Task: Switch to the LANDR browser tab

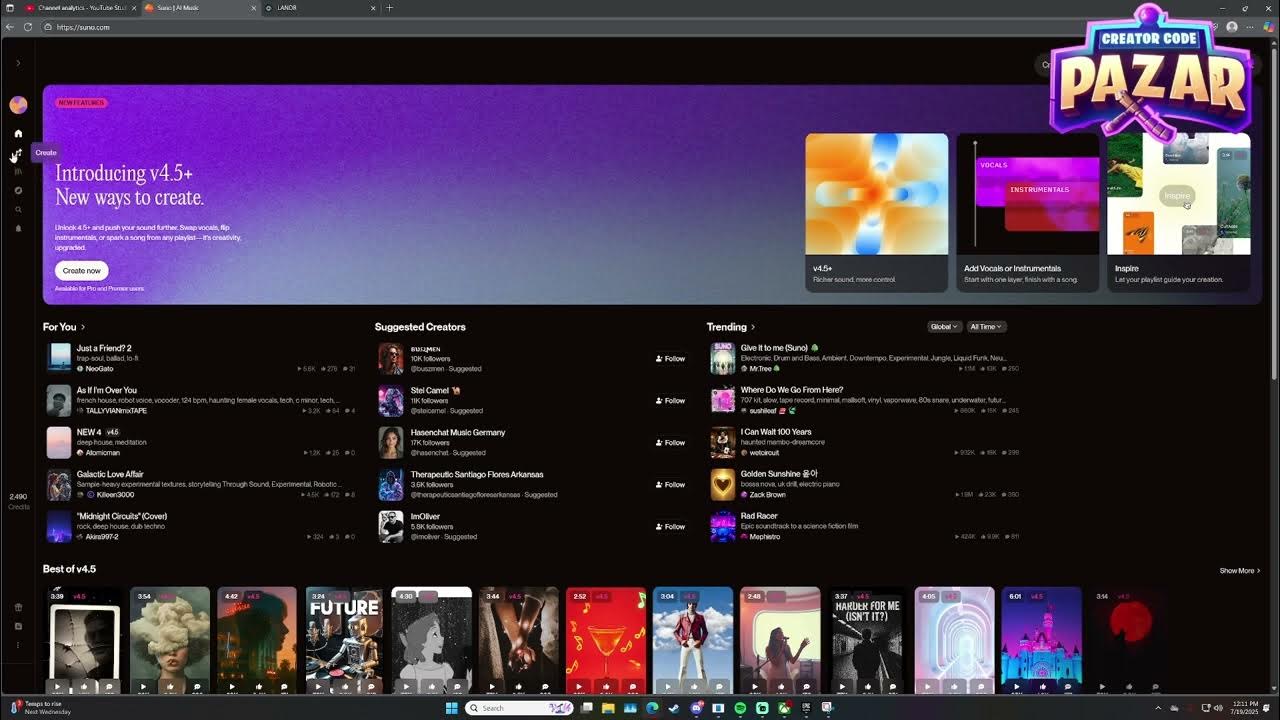Action: (x=320, y=8)
